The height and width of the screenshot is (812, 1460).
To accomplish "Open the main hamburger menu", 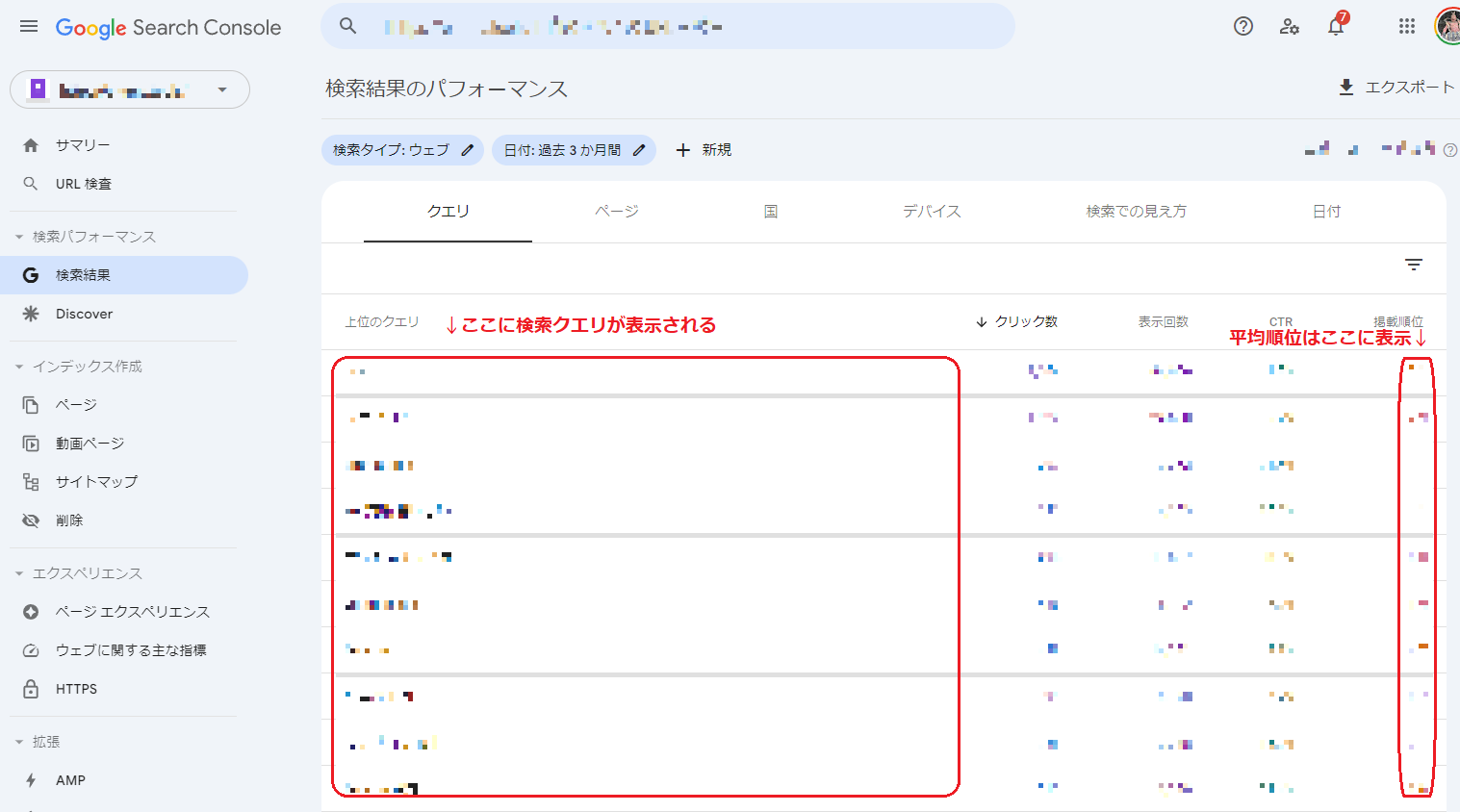I will (x=29, y=27).
